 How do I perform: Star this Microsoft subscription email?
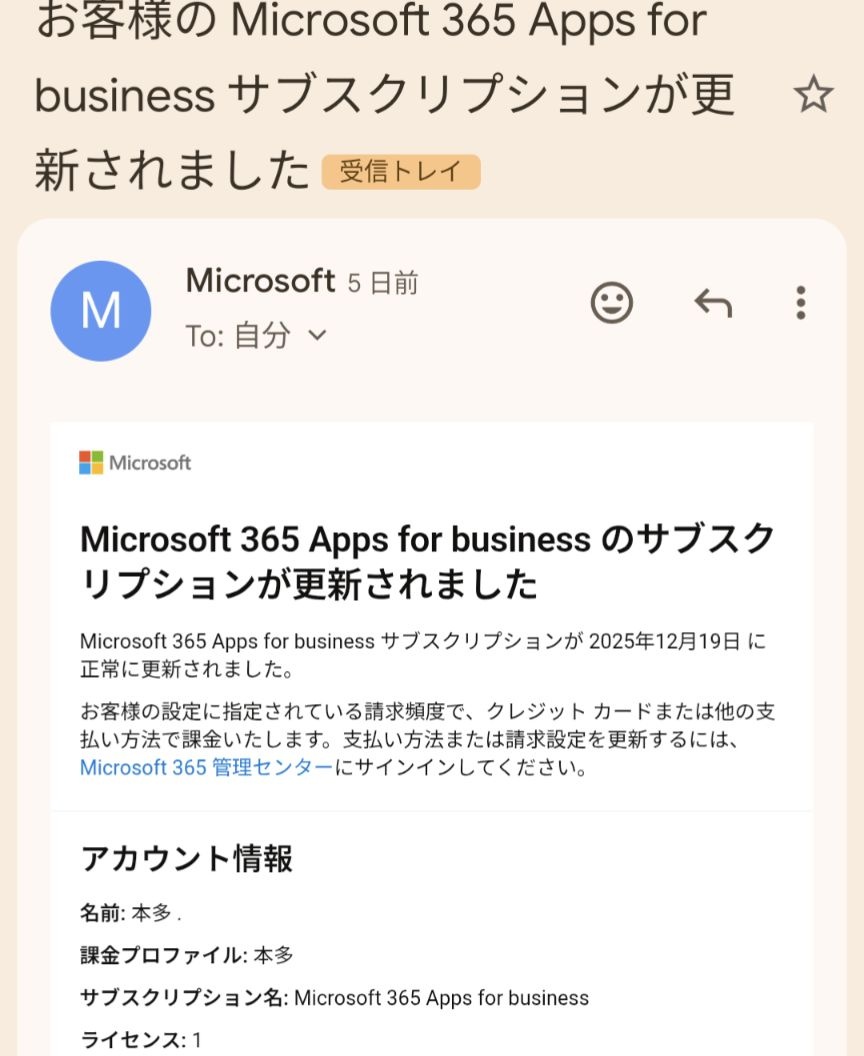tap(813, 96)
